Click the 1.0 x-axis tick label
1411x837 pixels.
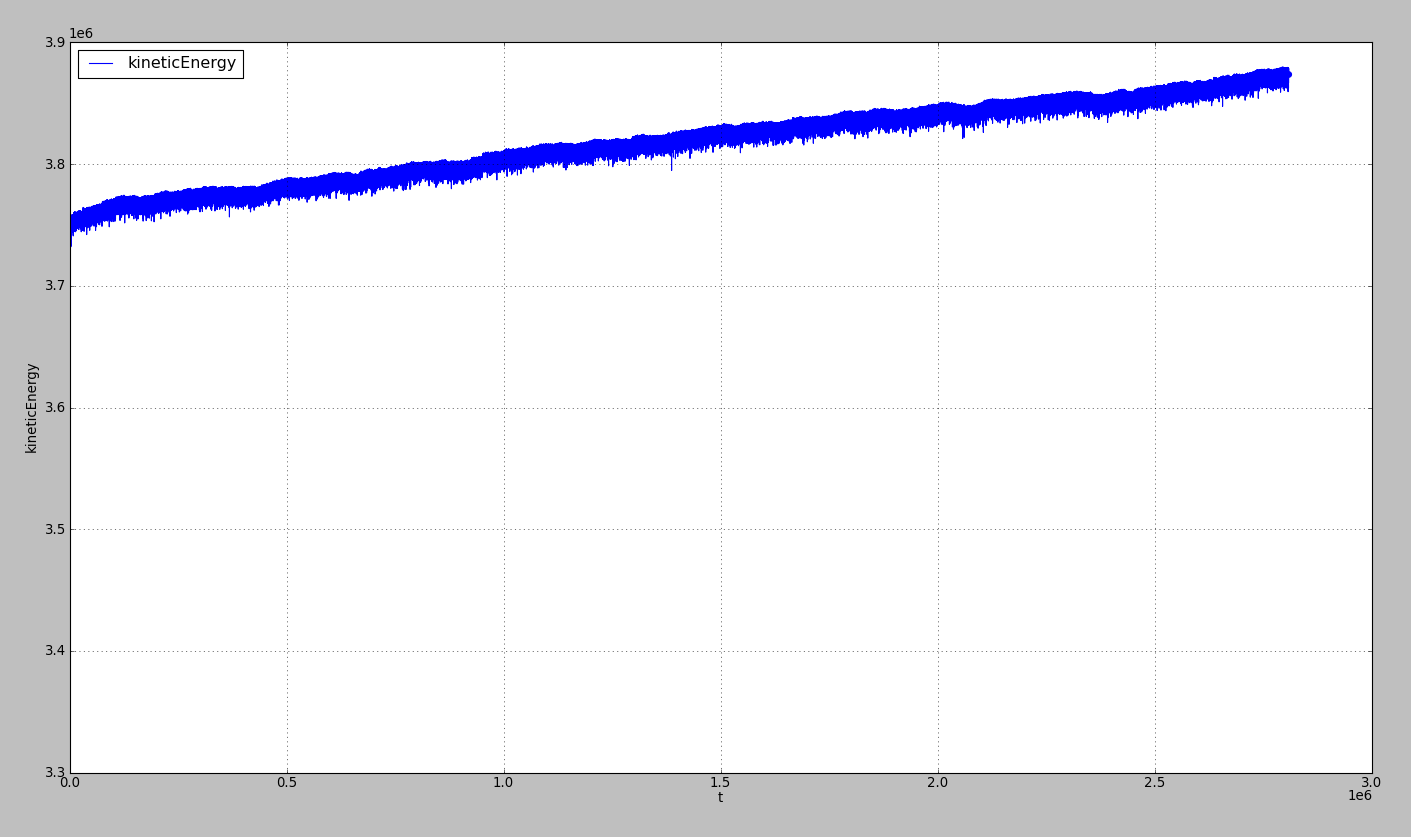504,782
